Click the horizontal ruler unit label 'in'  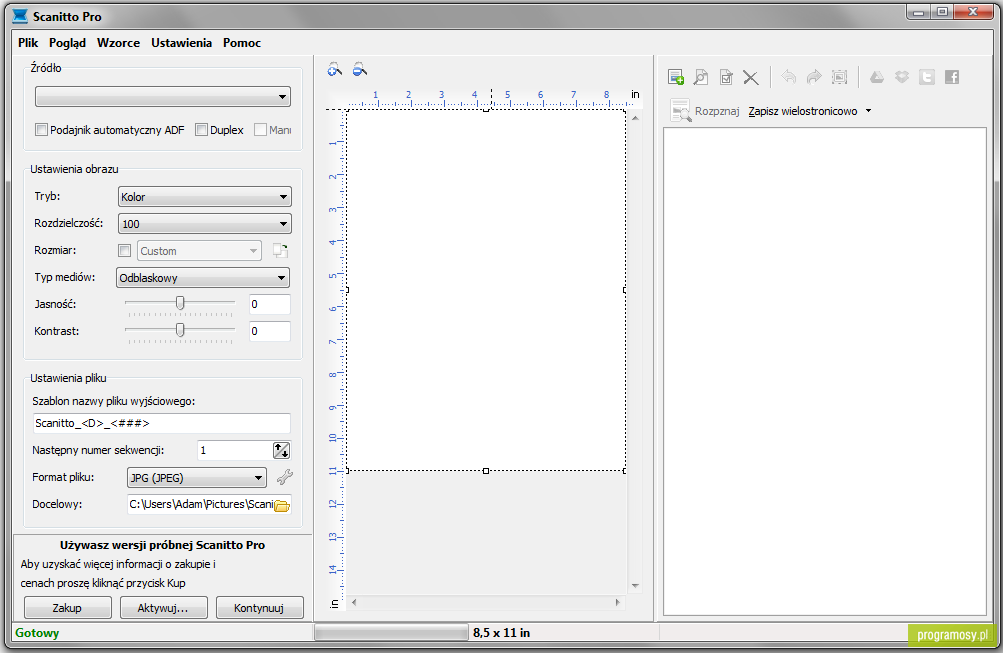[x=635, y=94]
